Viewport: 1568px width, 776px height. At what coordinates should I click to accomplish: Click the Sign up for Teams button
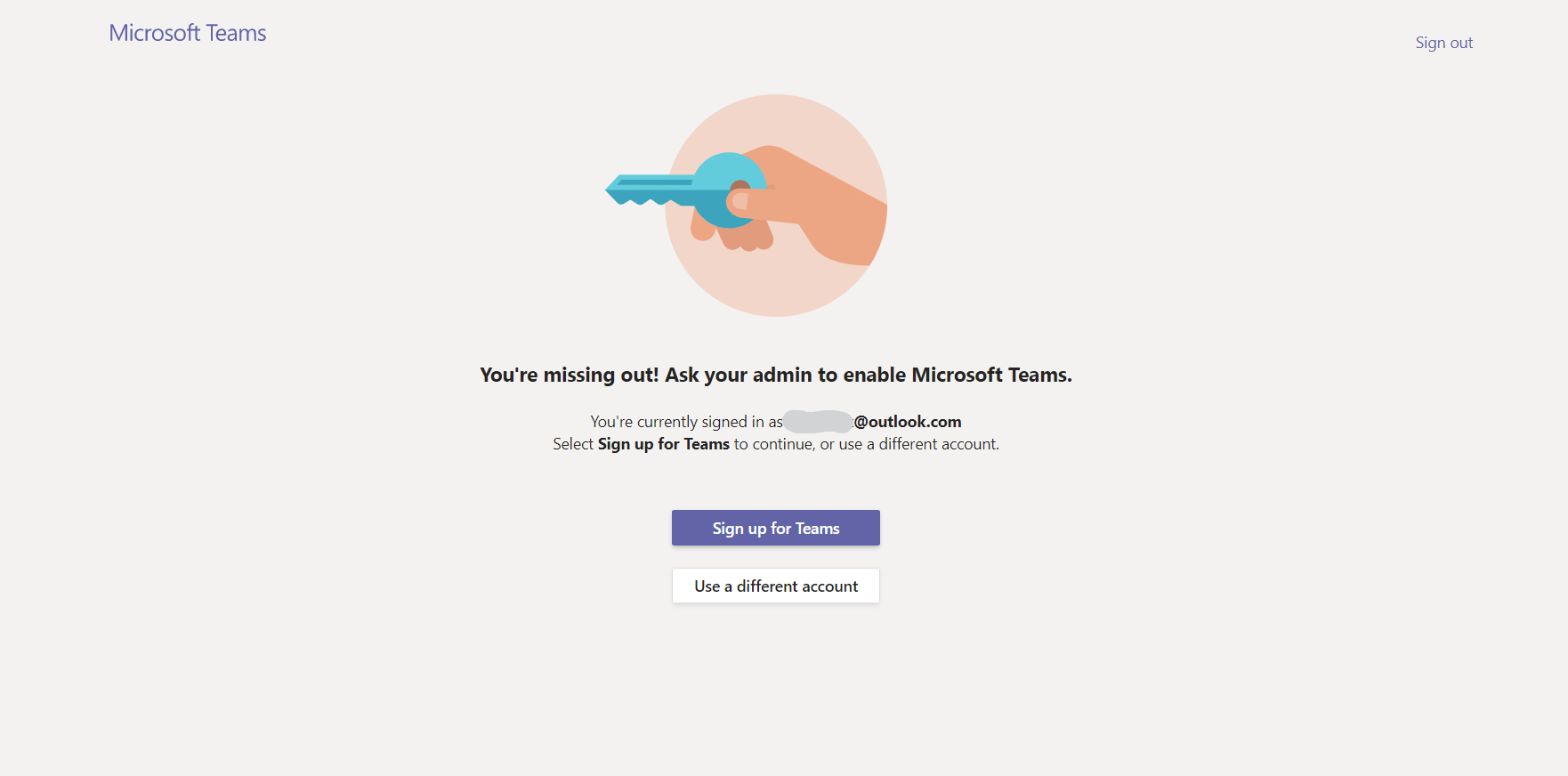pos(775,528)
